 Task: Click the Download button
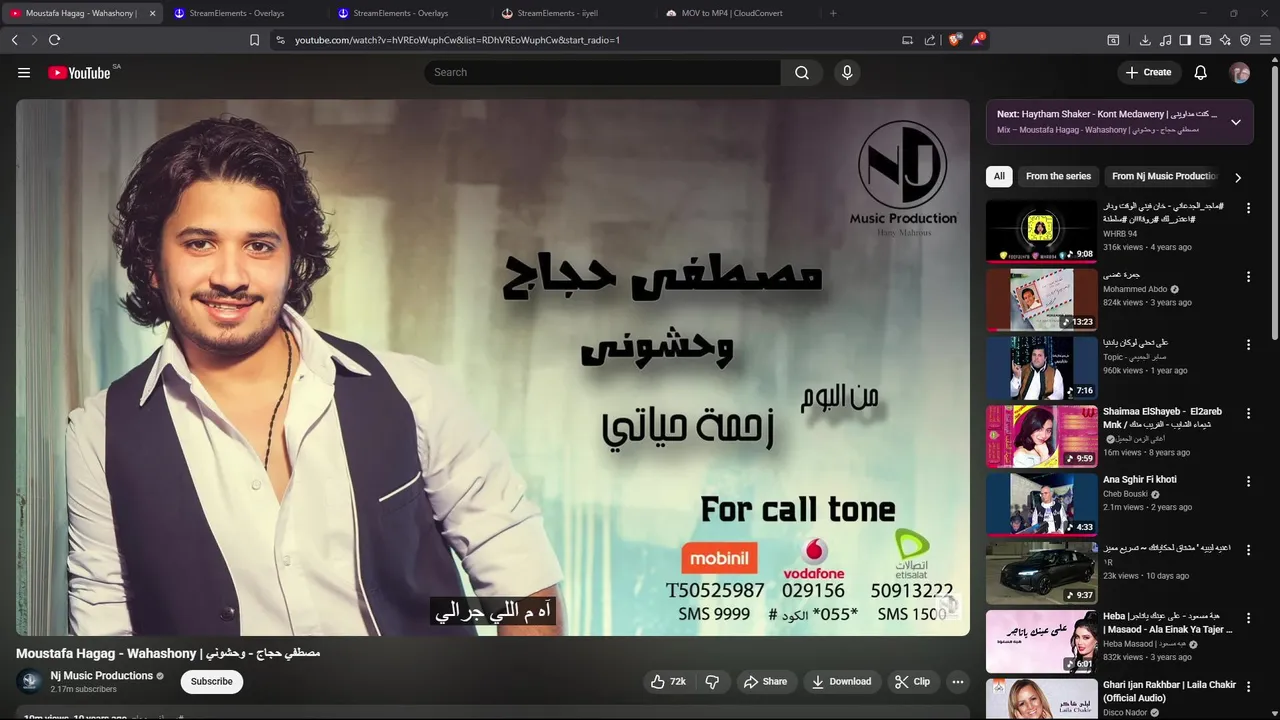coord(841,682)
